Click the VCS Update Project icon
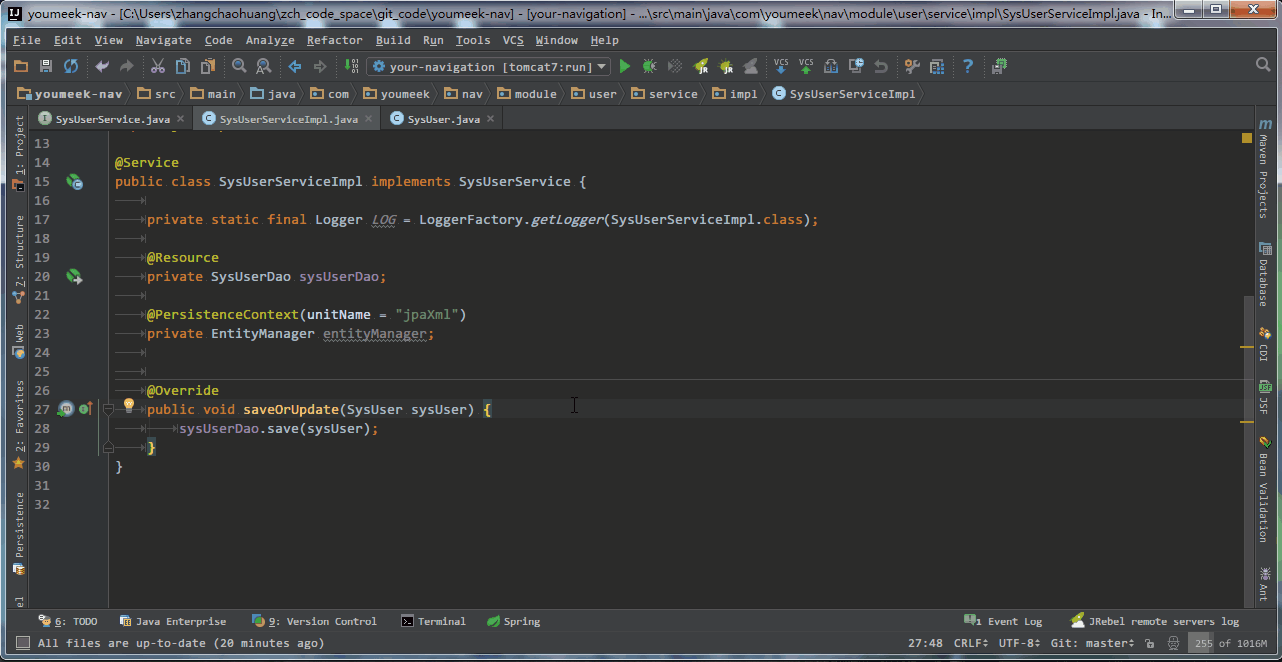 tap(781, 67)
